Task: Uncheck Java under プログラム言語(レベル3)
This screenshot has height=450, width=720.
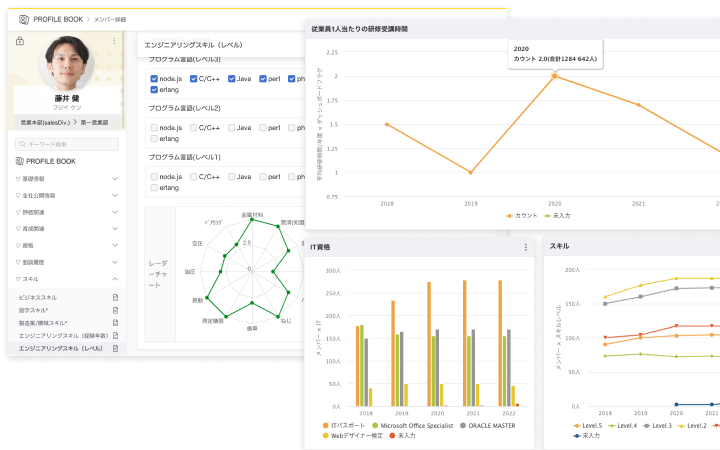Action: [231, 79]
